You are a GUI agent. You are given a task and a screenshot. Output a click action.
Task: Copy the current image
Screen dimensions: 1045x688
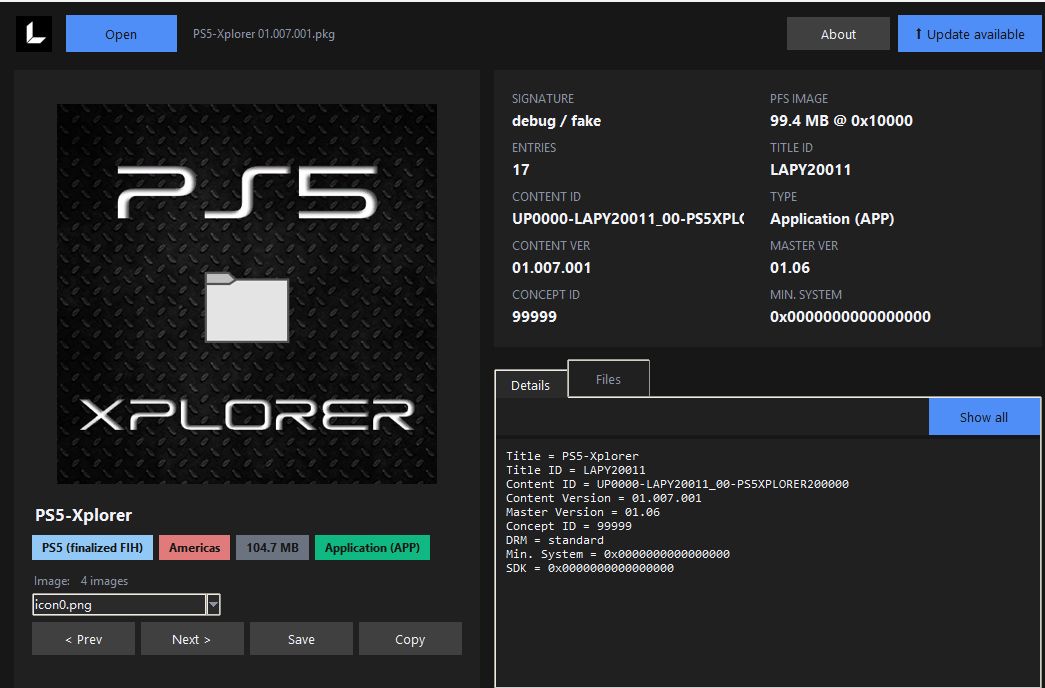pos(410,639)
